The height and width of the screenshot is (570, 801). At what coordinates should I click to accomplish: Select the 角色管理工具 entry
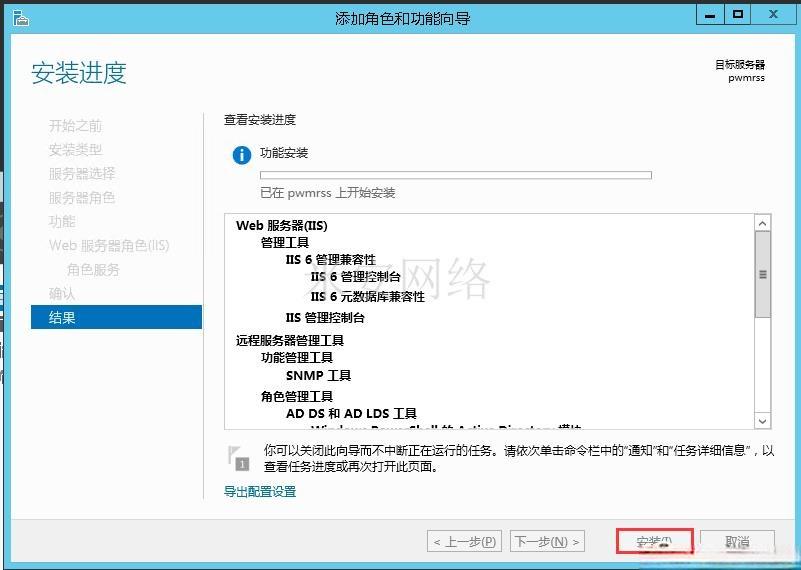coord(297,396)
